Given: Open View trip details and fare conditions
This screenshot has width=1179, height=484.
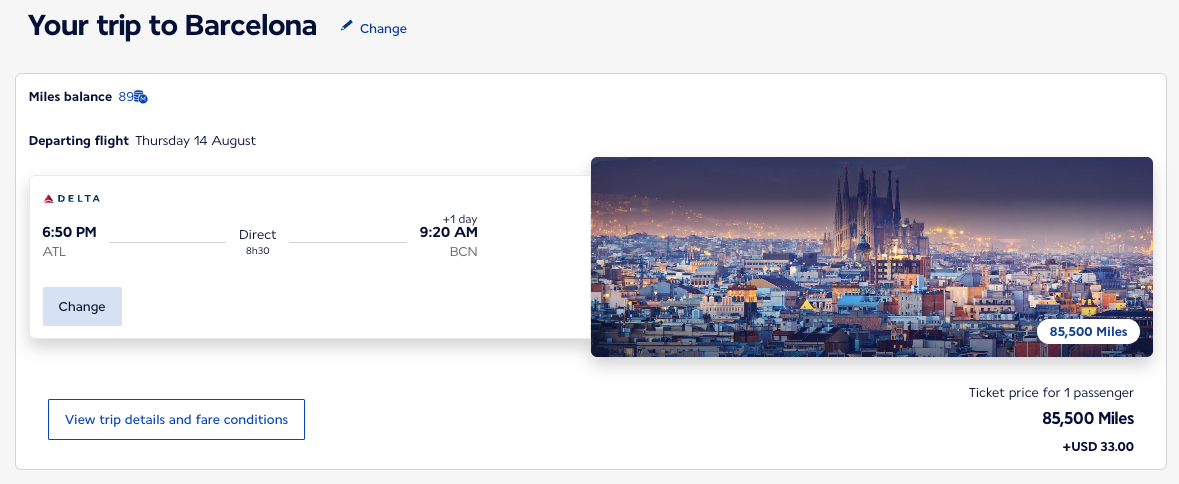Looking at the screenshot, I should pyautogui.click(x=177, y=419).
